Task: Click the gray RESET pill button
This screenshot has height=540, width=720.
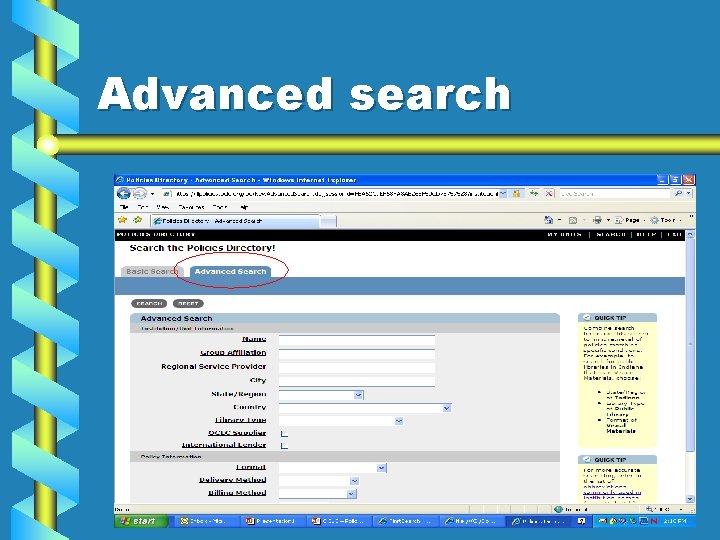Action: click(x=188, y=304)
